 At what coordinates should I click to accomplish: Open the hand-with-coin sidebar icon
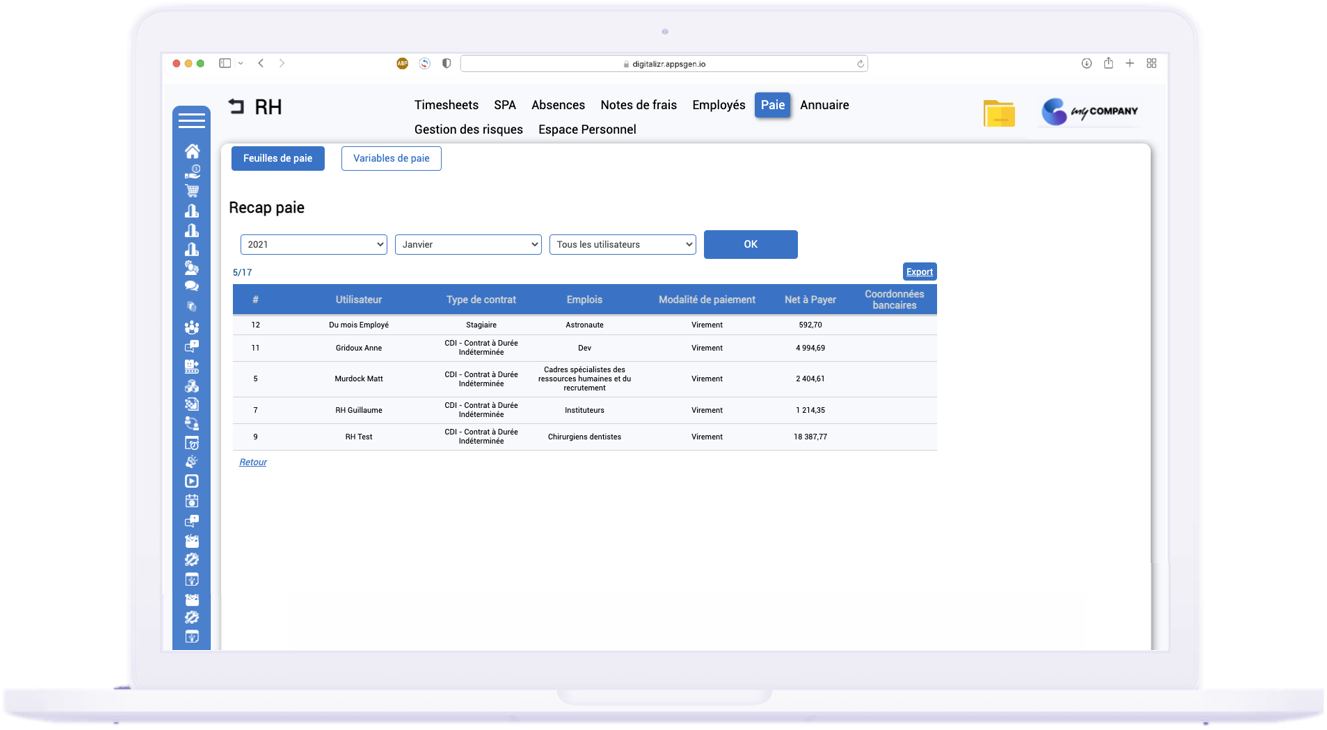(192, 171)
